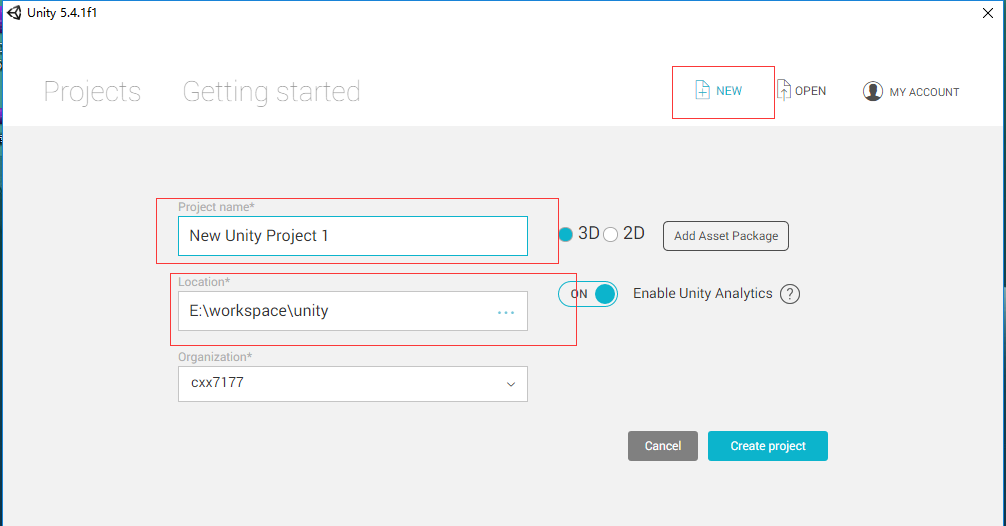Screen dimensions: 1006x526
Task: Click the My Account avatar icon
Action: 873,92
